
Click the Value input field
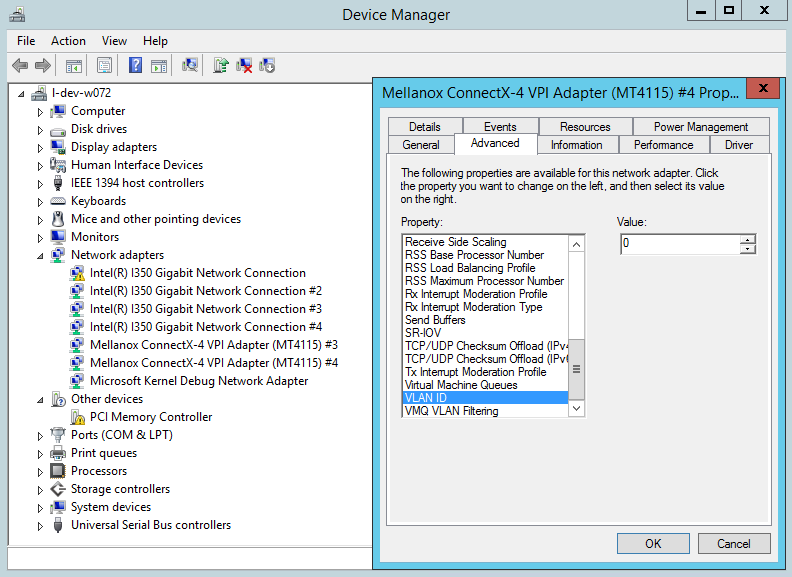coord(680,244)
